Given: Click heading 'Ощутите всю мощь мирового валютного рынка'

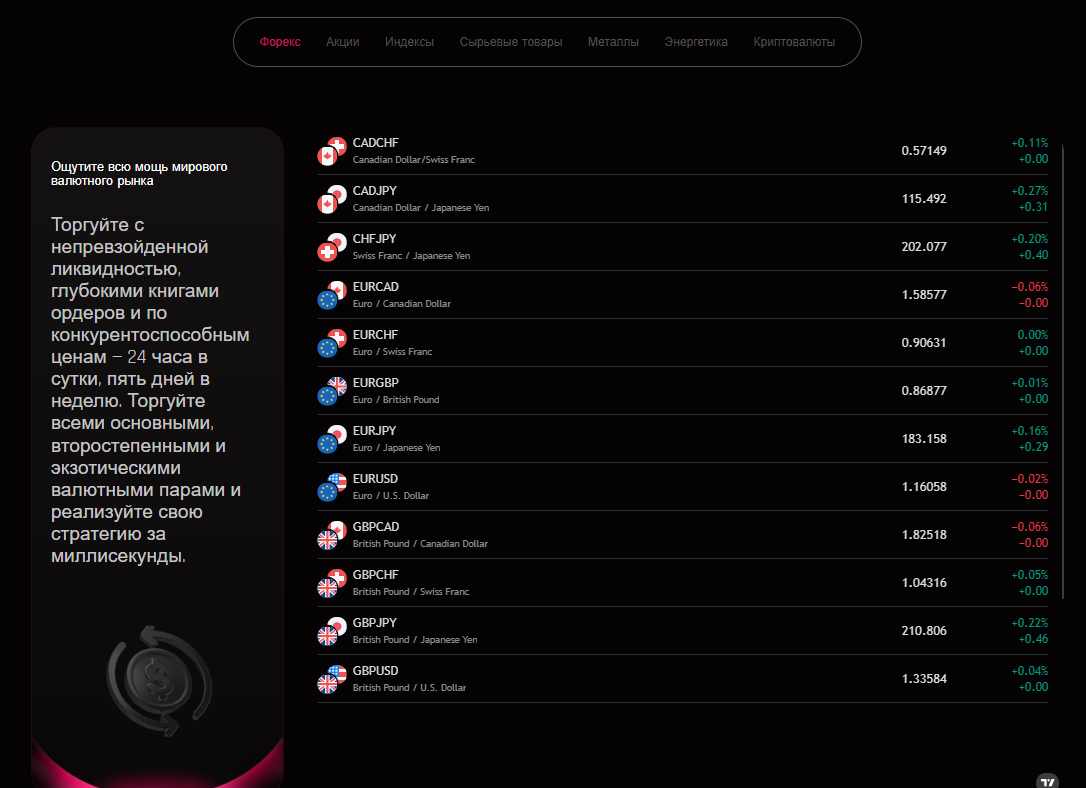Looking at the screenshot, I should (x=139, y=174).
